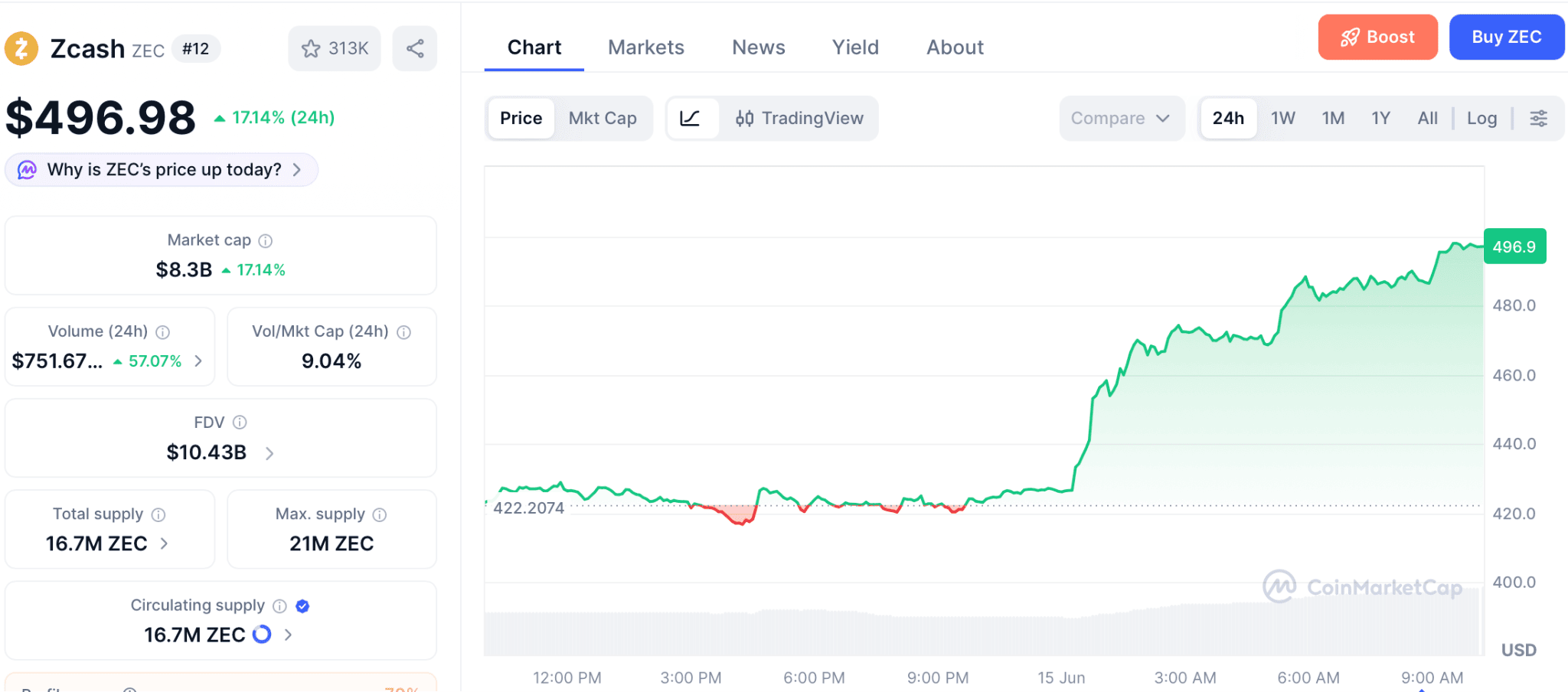Click the USD currency label on chart

click(x=1519, y=651)
